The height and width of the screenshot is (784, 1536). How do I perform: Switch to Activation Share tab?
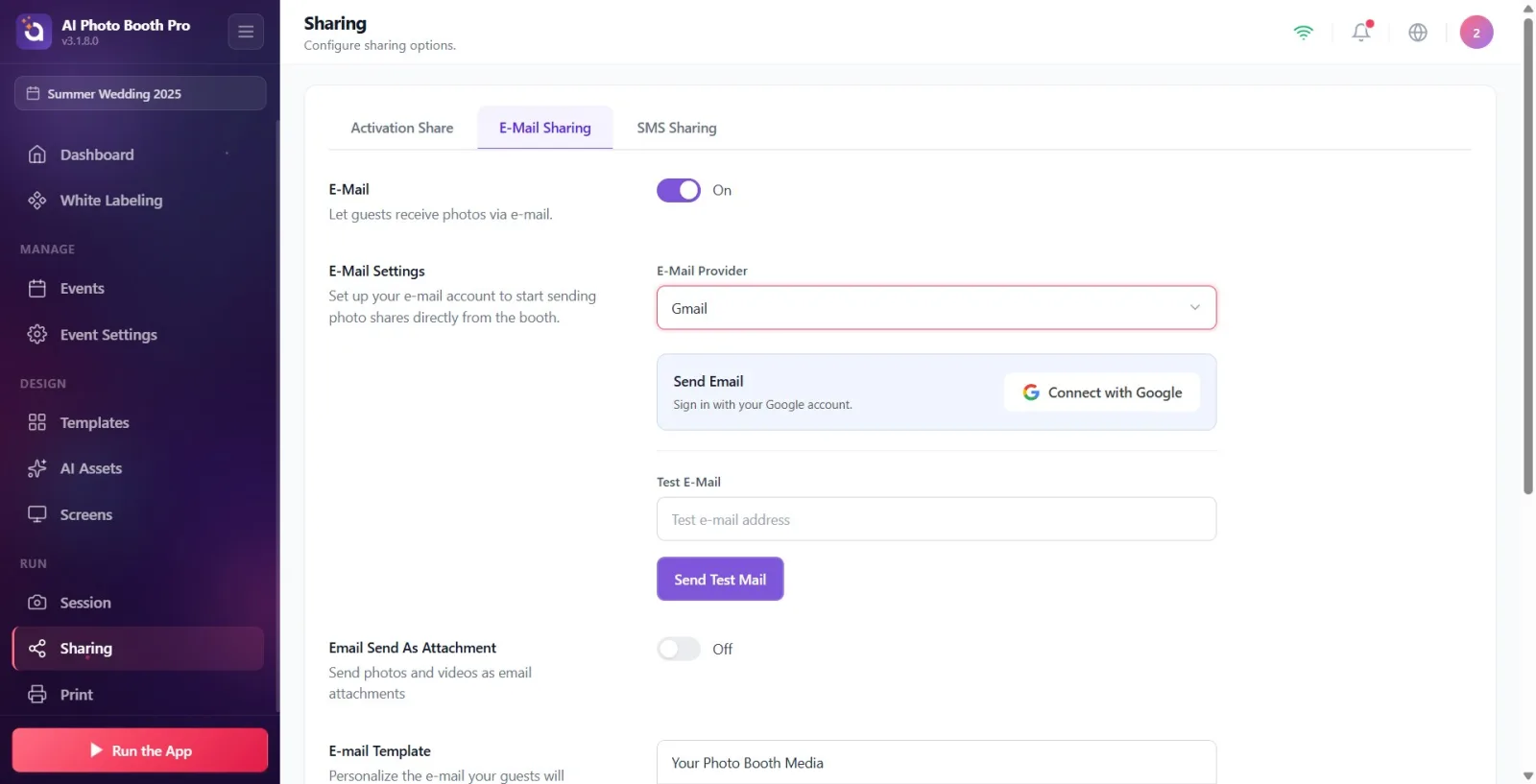pos(402,128)
